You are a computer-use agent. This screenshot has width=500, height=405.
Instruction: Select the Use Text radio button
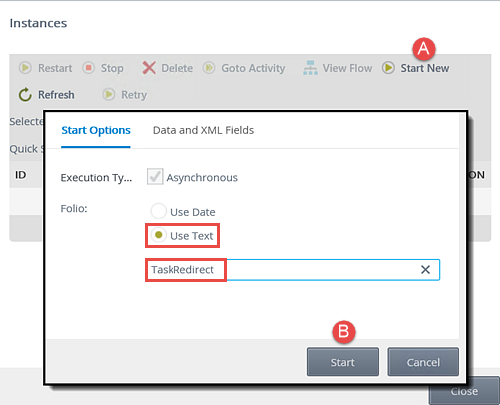(158, 235)
